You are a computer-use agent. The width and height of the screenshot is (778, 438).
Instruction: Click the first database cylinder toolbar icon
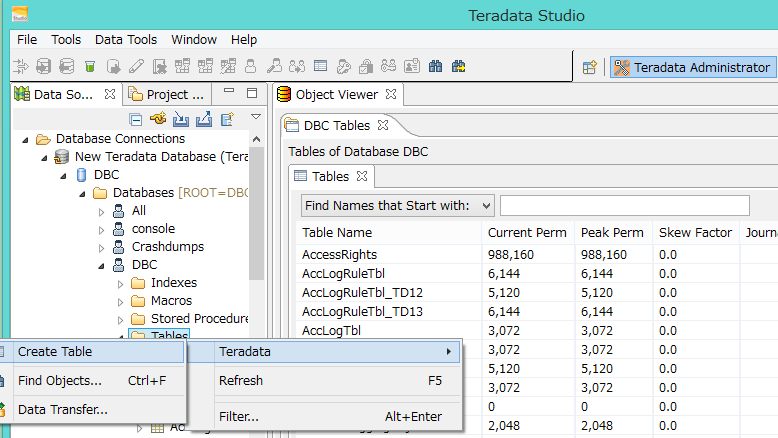(44, 66)
